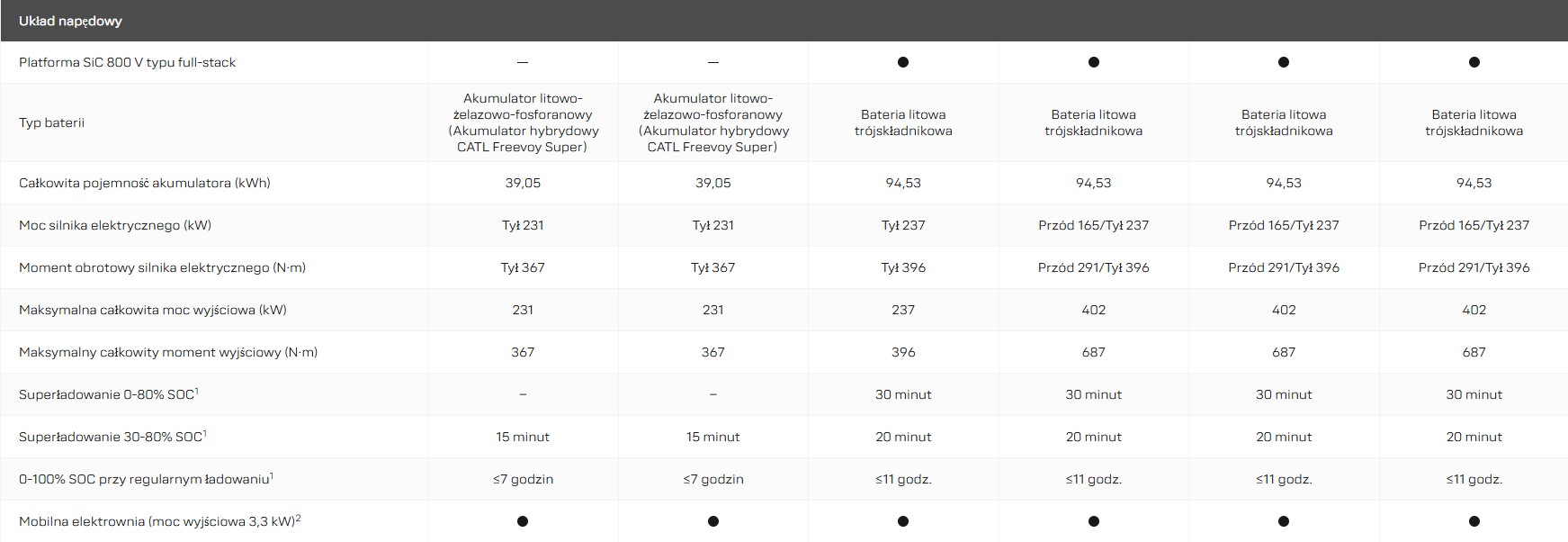Click the Platforma SiC 800 V typu full-stack label
The width and height of the screenshot is (1568, 542).
pyautogui.click(x=127, y=62)
